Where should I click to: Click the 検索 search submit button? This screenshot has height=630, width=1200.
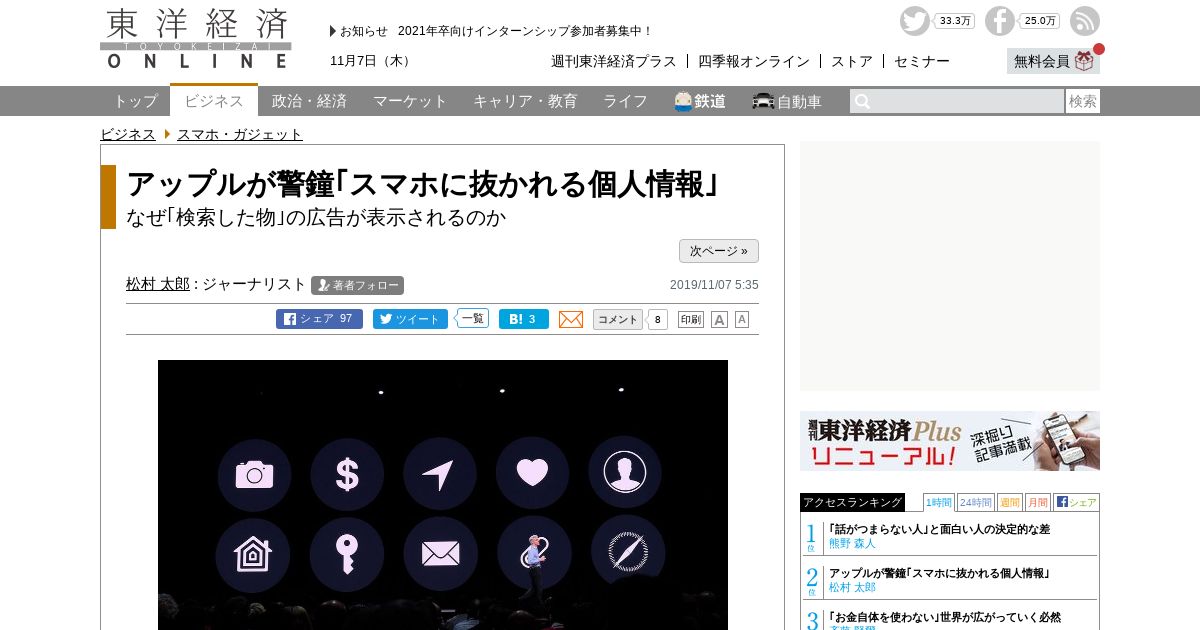[x=1083, y=101]
